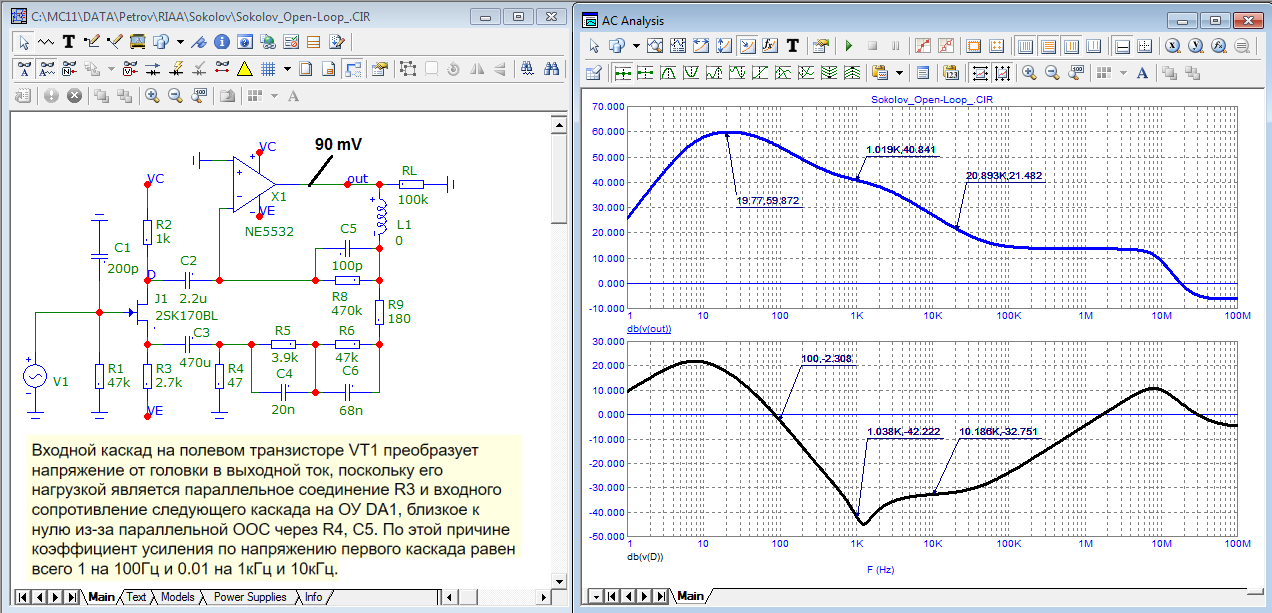Click the yellow triangle icon in schematic toolbar
Viewport: 1272px width, 613px height.
point(244,69)
